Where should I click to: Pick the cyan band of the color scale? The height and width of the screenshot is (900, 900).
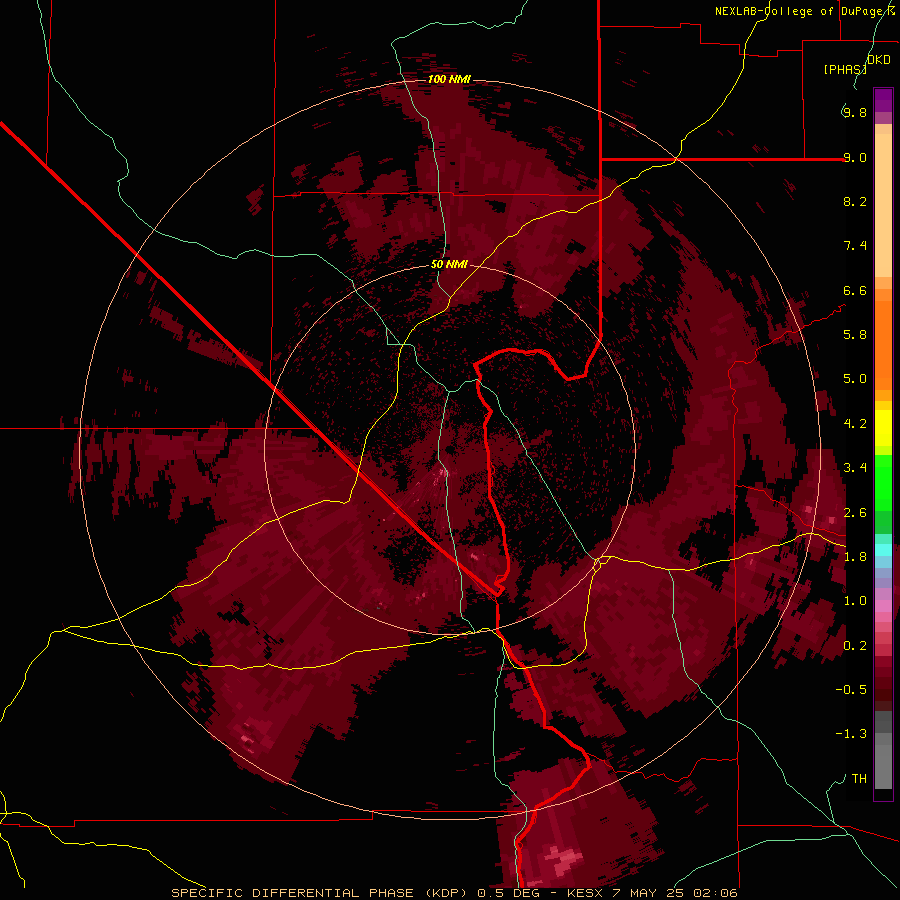(x=883, y=549)
